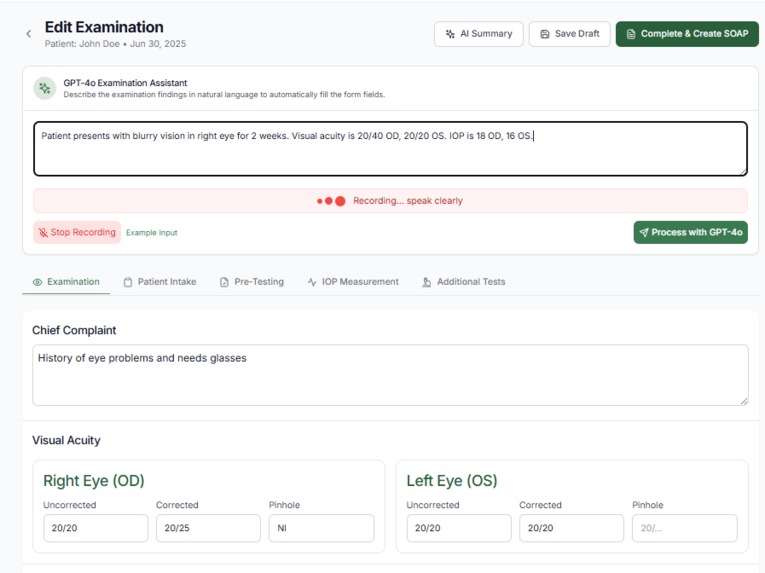
Task: Go back using the left chevron arrow
Action: pyautogui.click(x=29, y=34)
